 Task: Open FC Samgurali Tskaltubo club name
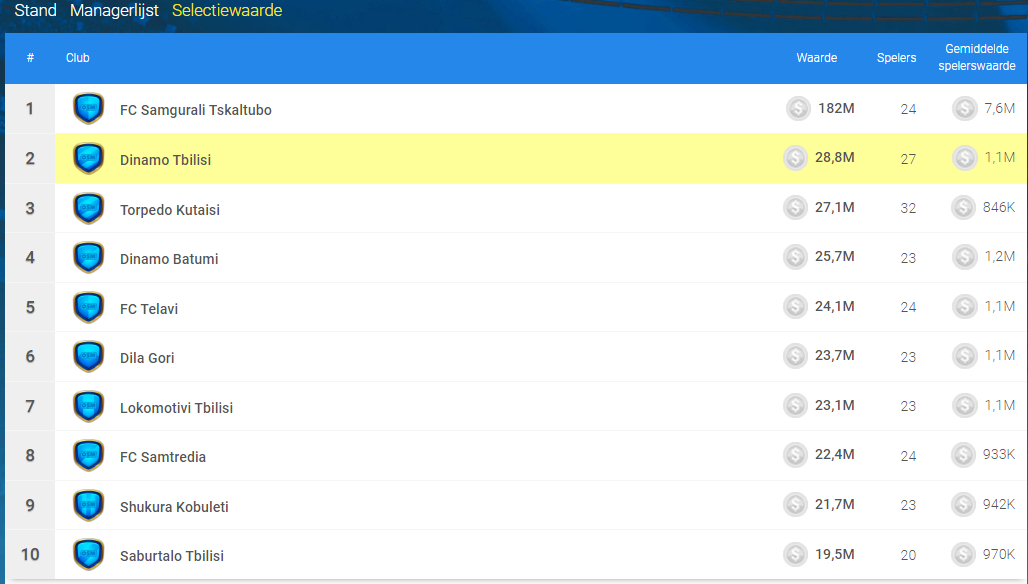coord(195,110)
